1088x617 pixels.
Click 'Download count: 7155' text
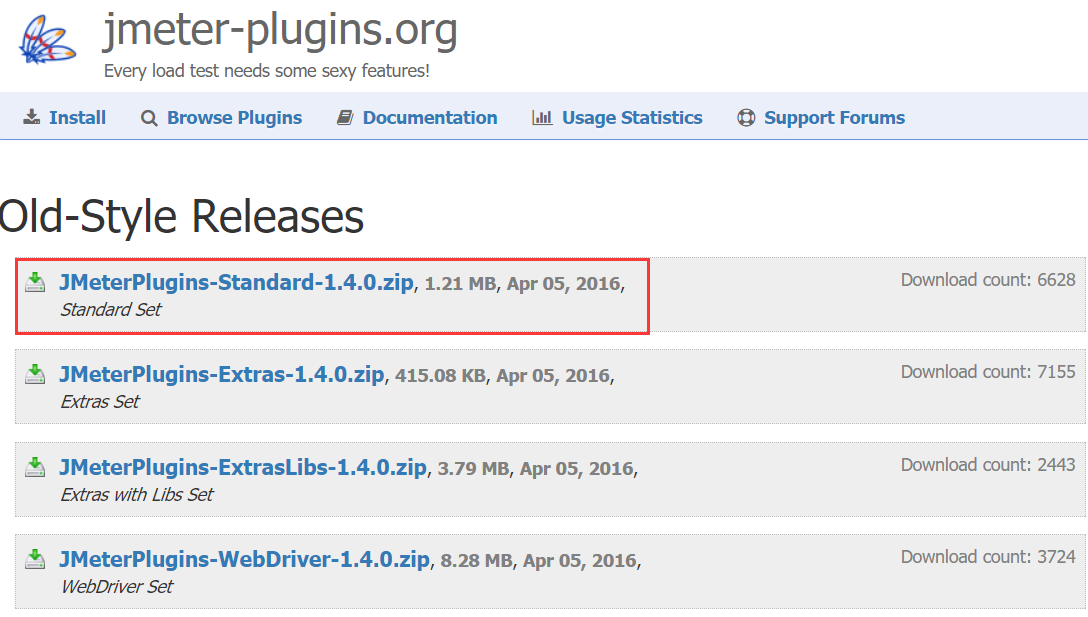point(988,372)
